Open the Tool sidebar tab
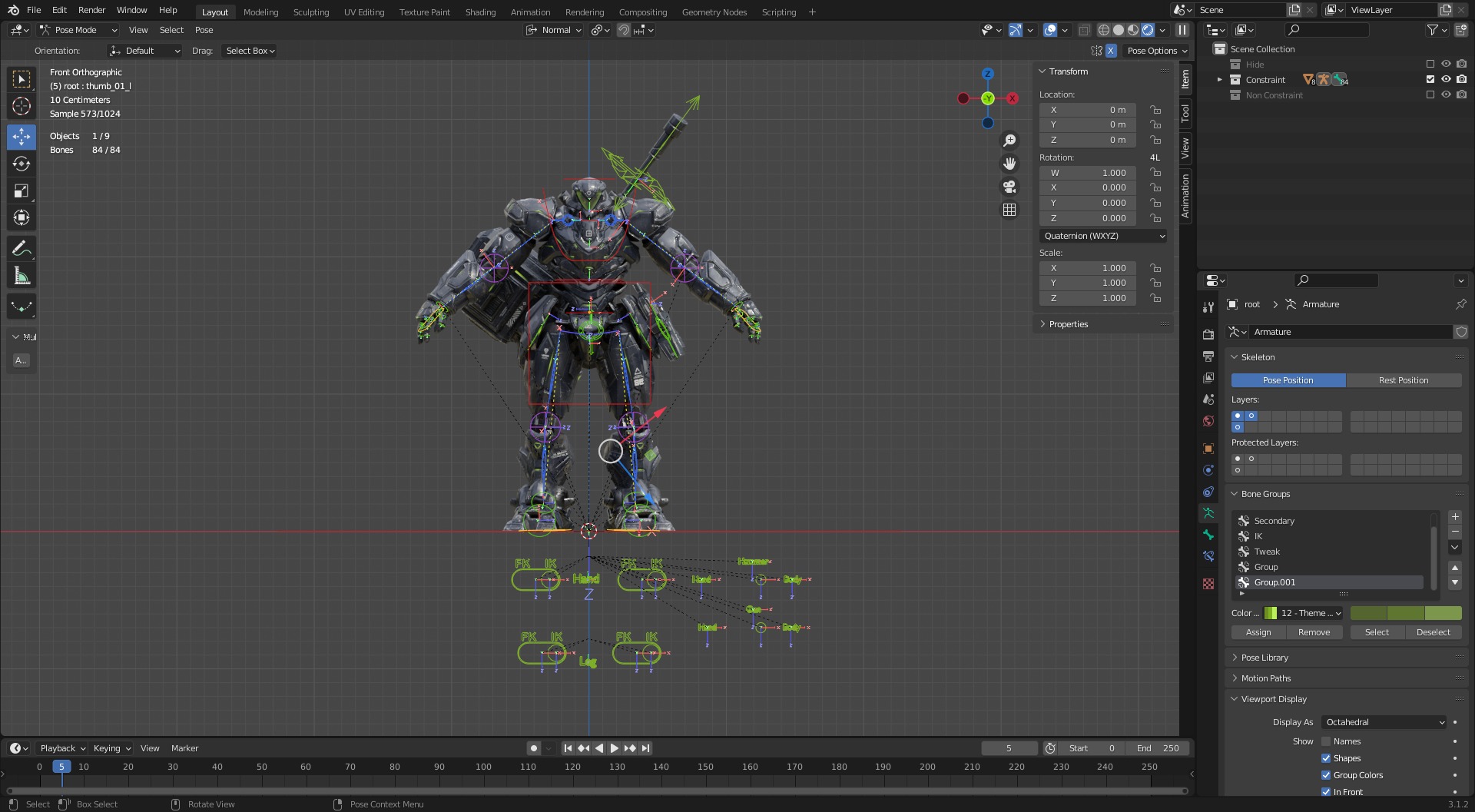 click(1185, 113)
